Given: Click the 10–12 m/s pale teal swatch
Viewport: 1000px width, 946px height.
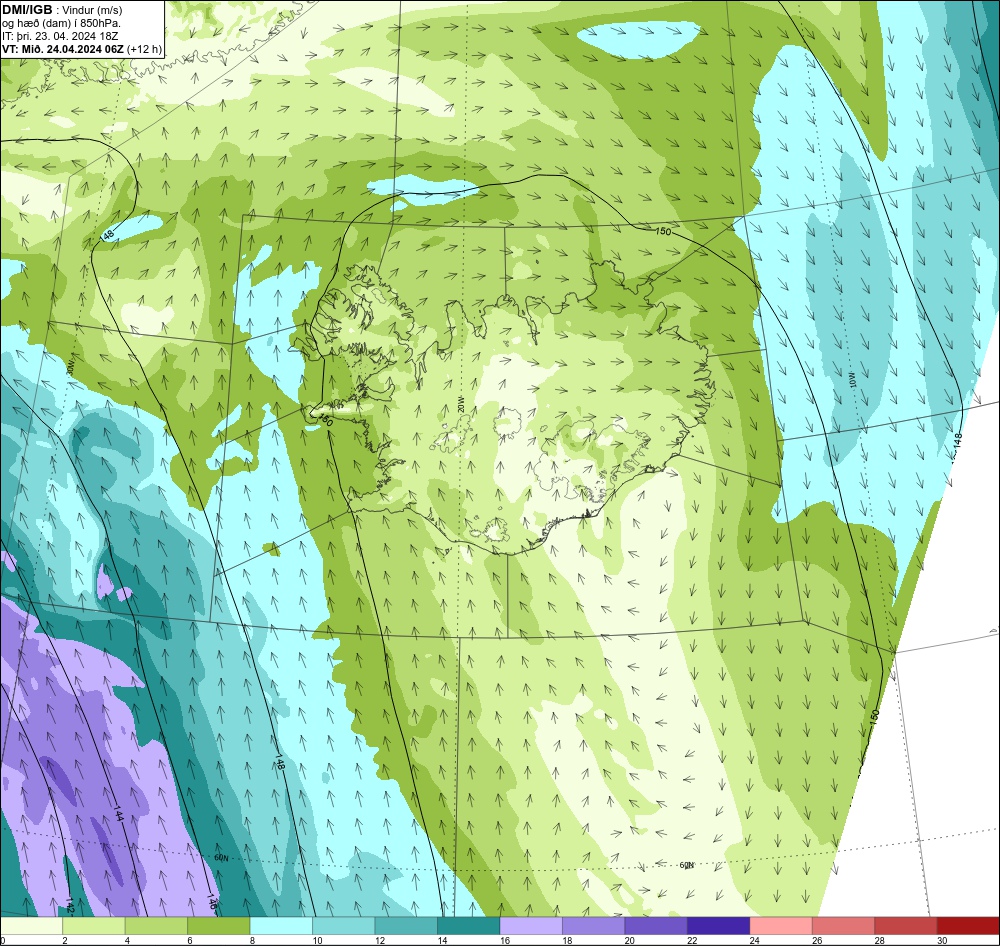Looking at the screenshot, I should (344, 926).
